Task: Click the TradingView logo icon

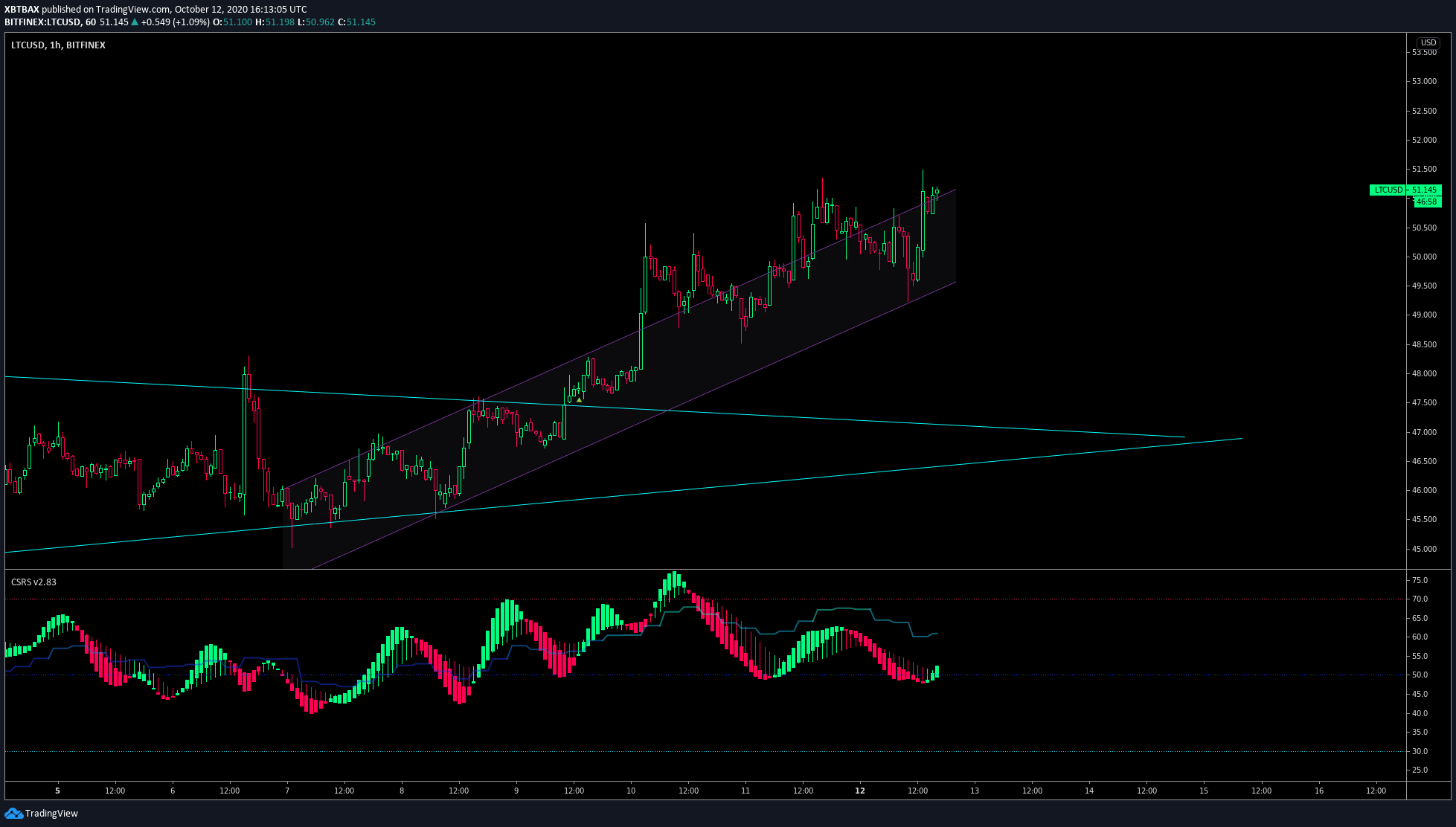Action: (x=13, y=813)
